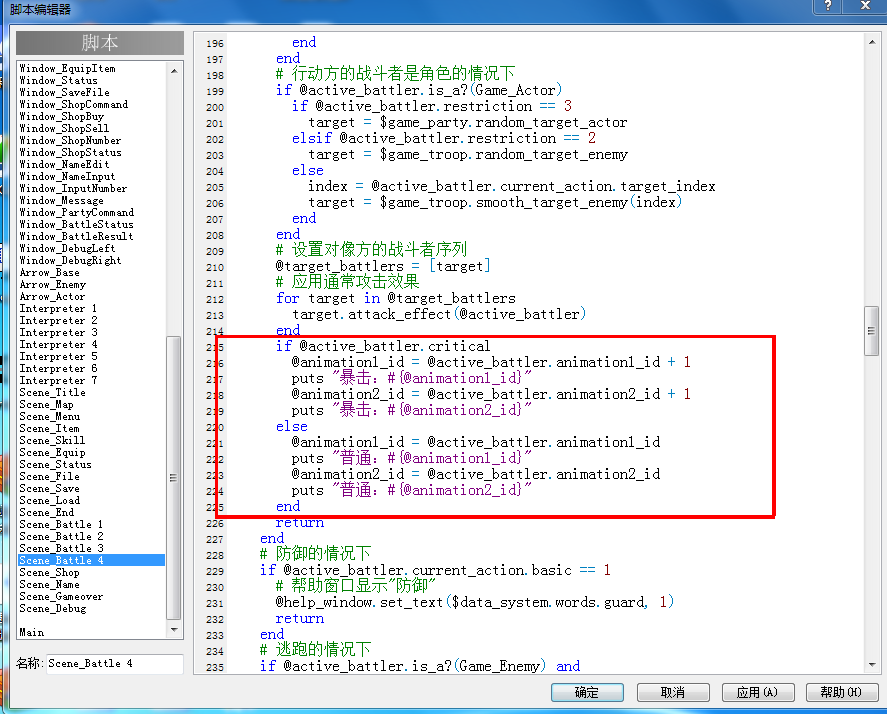Click the script list scroll up arrow
Screen dimensions: 887x714
174,71
